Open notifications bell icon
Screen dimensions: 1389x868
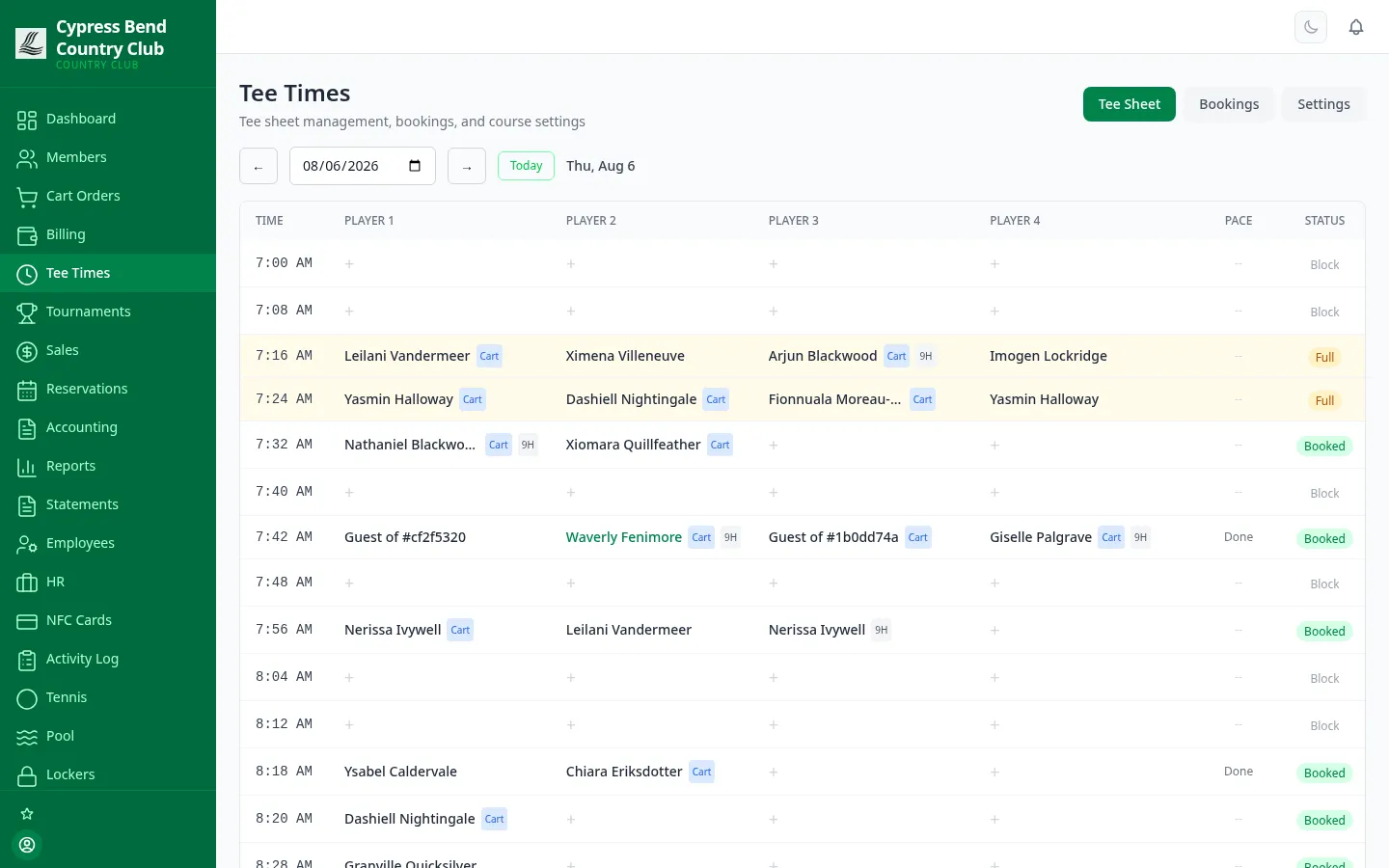click(x=1356, y=27)
